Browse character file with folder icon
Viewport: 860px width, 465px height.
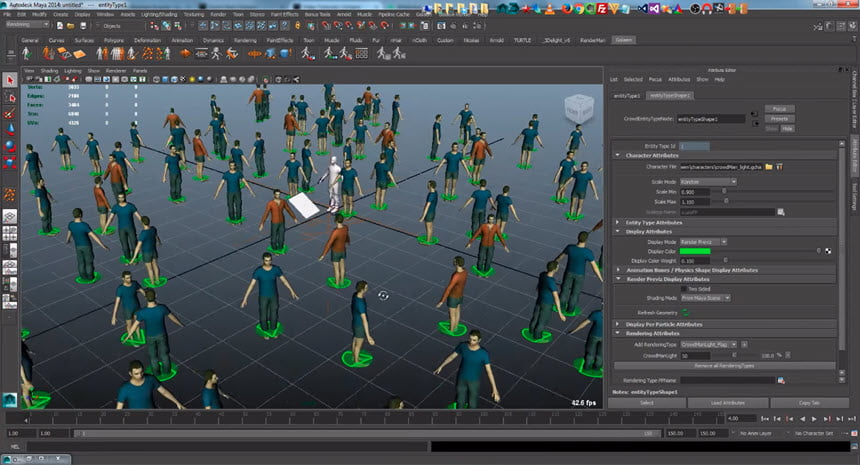769,167
